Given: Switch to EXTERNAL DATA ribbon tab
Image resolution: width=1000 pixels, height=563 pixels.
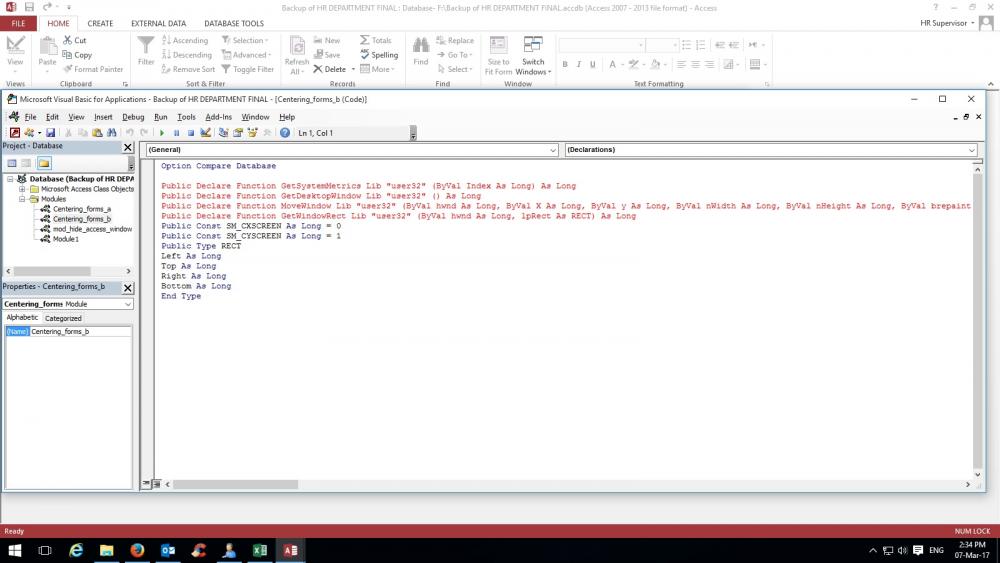Looking at the screenshot, I should (x=159, y=23).
